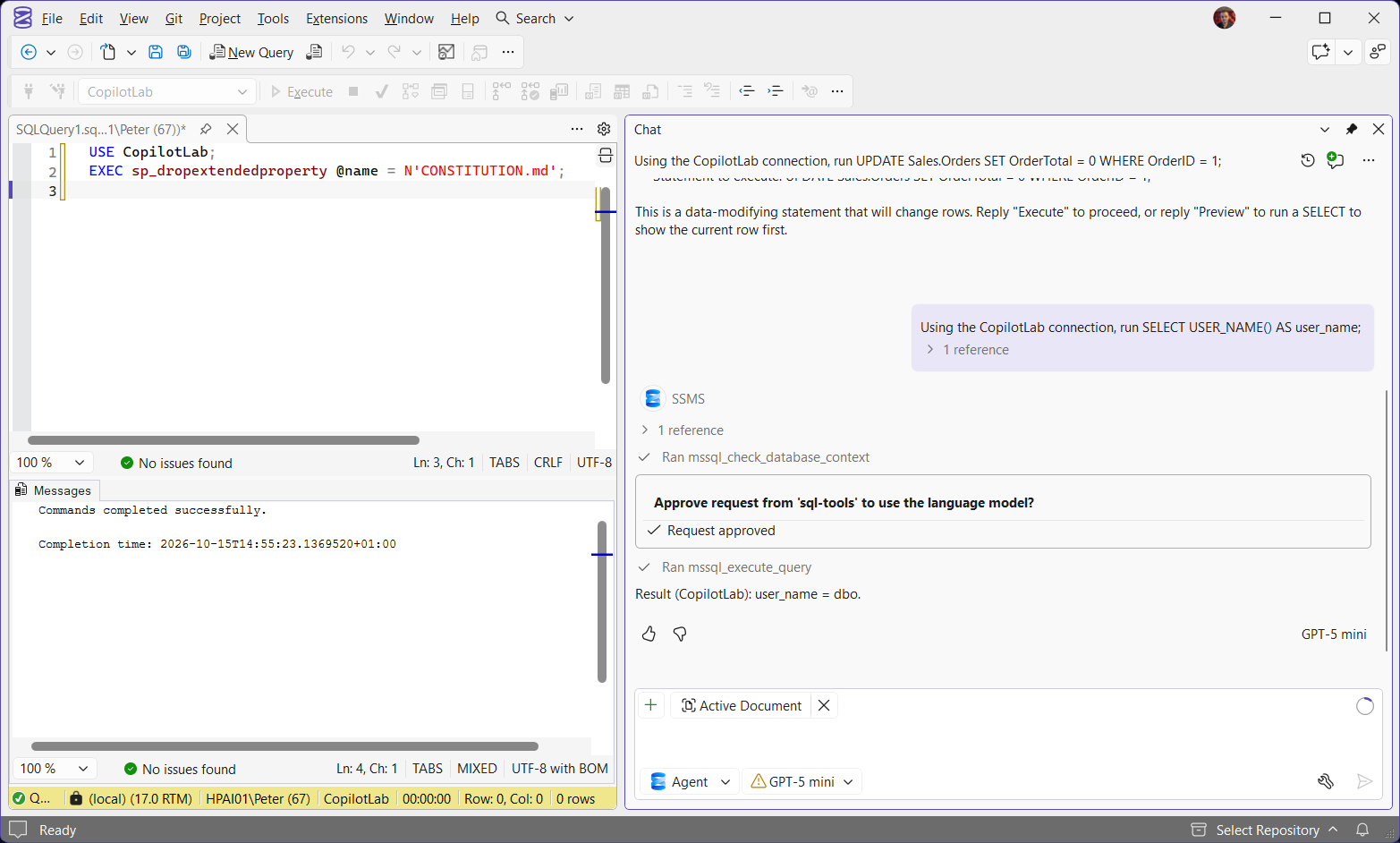Remove the Active Document chip
This screenshot has height=843, width=1400.
tap(824, 705)
